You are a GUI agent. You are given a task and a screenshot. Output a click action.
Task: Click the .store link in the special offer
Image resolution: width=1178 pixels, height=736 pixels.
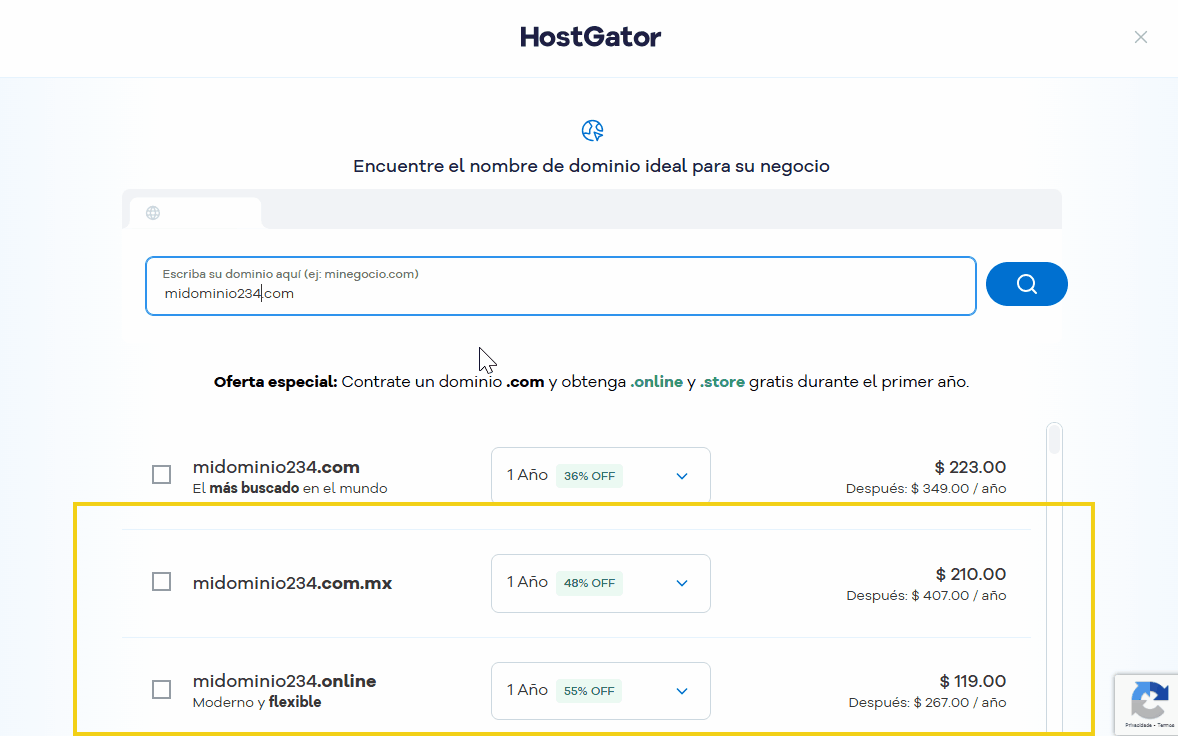(722, 382)
